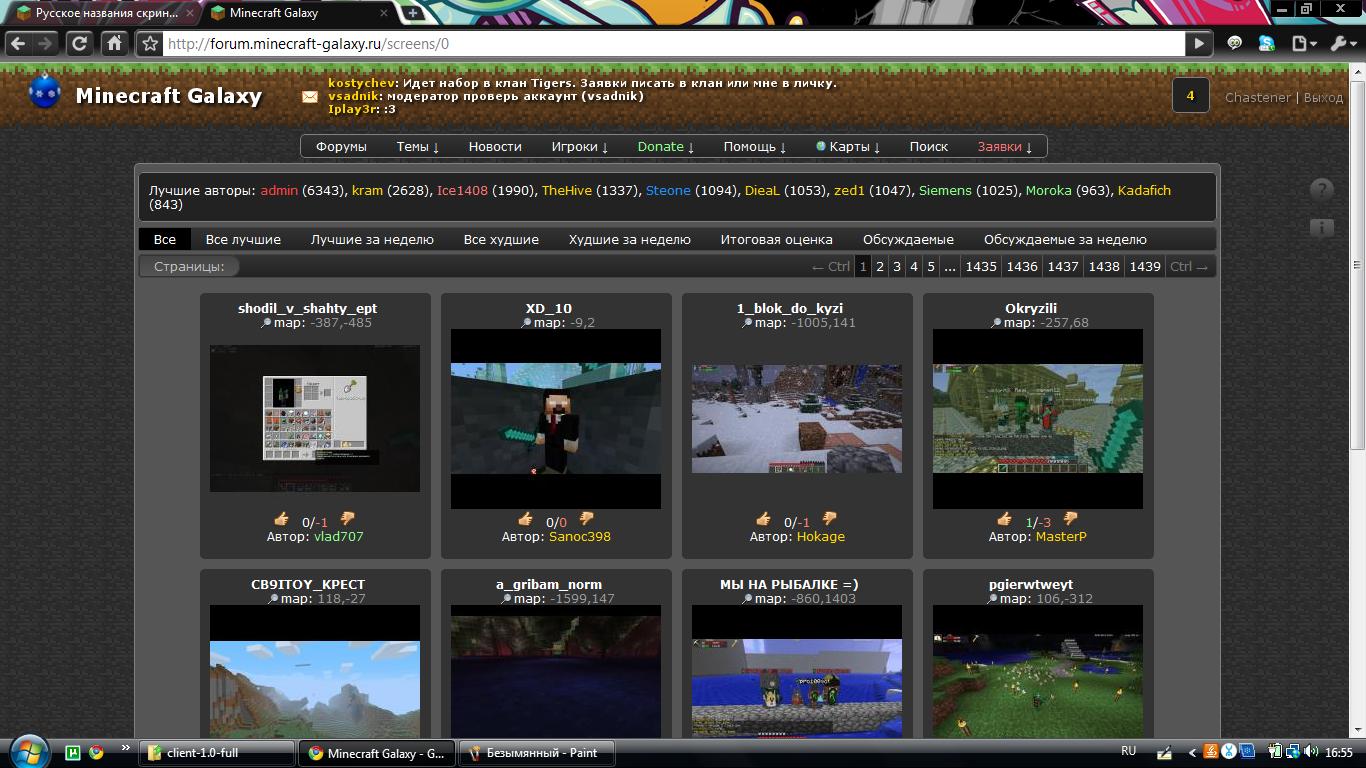
Task: Open the notifications counter showing 4
Action: coord(1190,96)
